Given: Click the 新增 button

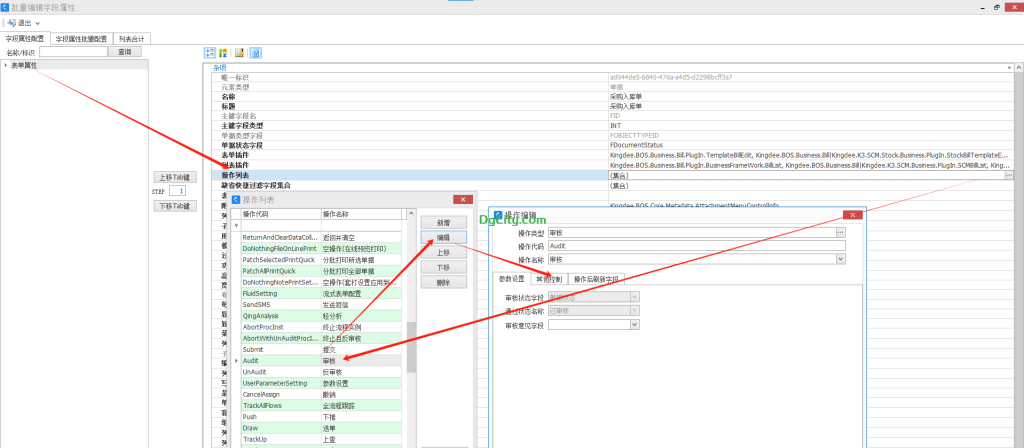Looking at the screenshot, I should 443,222.
